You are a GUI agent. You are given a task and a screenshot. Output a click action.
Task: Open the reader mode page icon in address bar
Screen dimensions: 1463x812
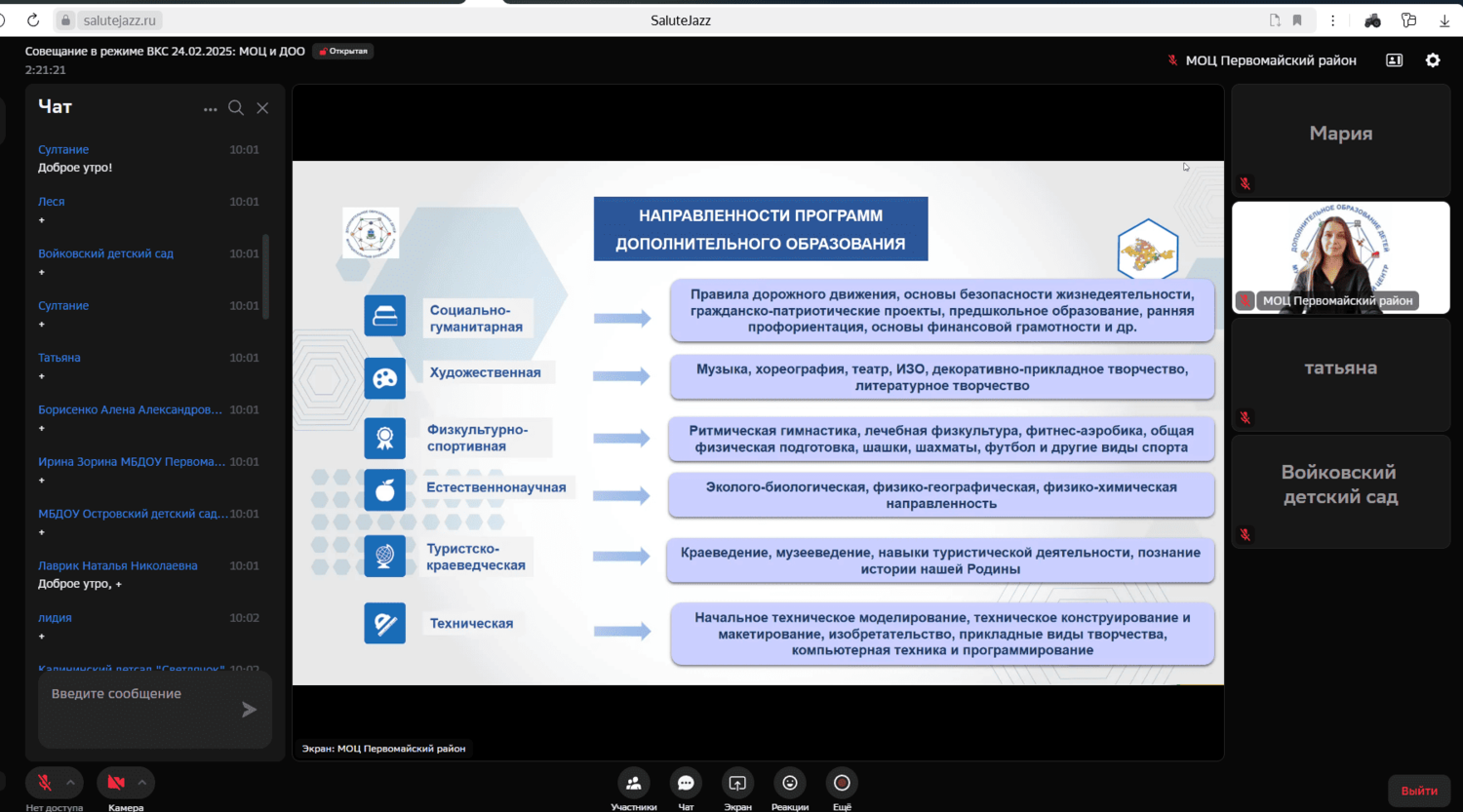tap(1275, 19)
